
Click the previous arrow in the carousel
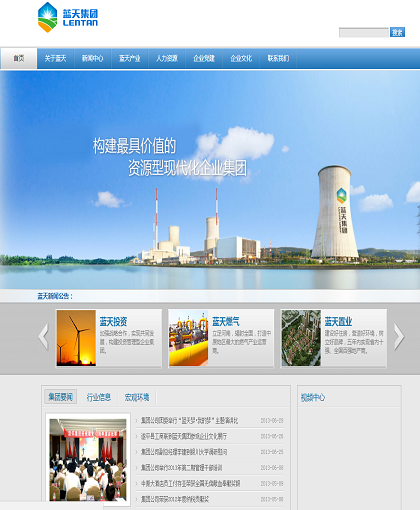coord(44,337)
